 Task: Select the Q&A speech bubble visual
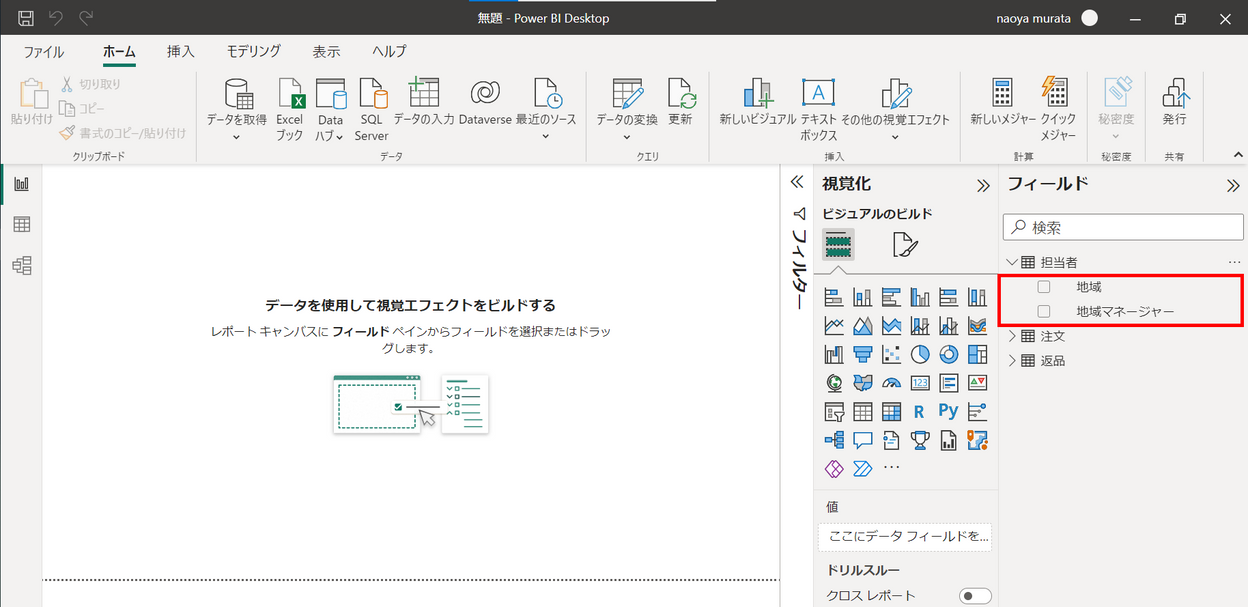pyautogui.click(x=862, y=440)
